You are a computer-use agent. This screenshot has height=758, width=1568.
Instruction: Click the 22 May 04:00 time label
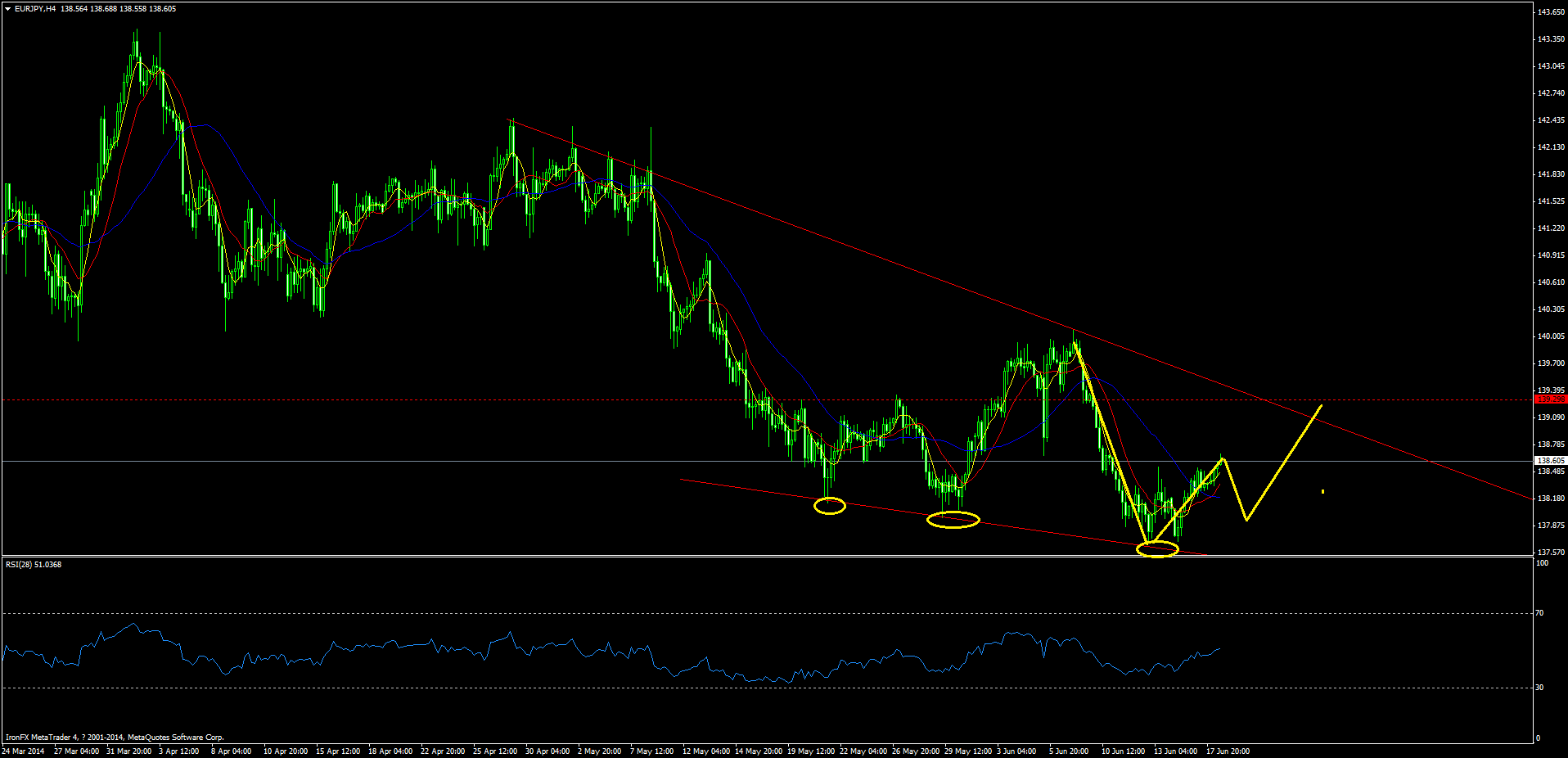click(x=863, y=751)
